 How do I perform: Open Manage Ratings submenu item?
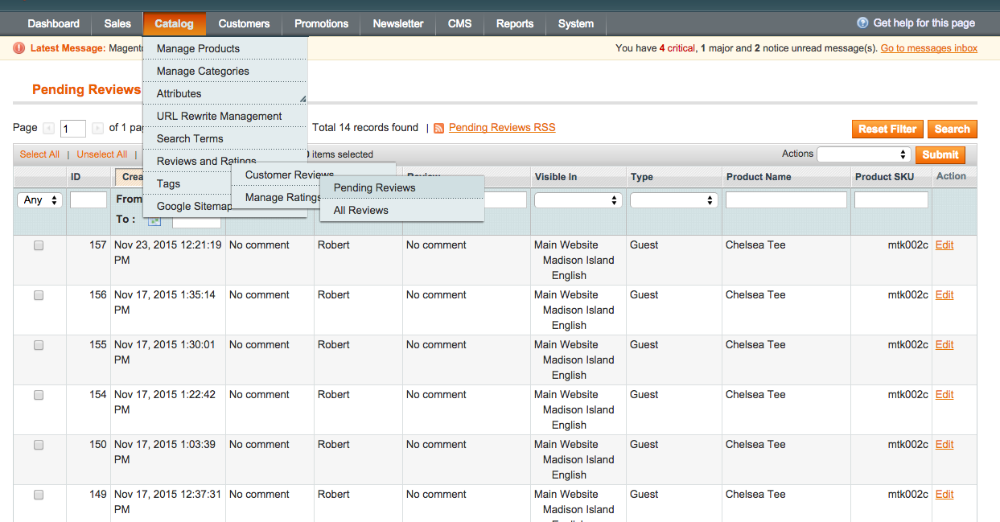282,197
